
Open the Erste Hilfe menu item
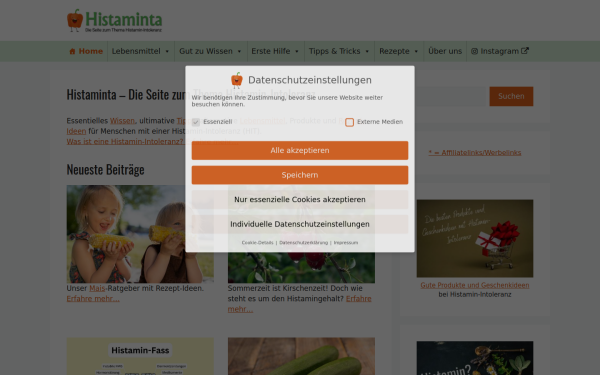(276, 51)
